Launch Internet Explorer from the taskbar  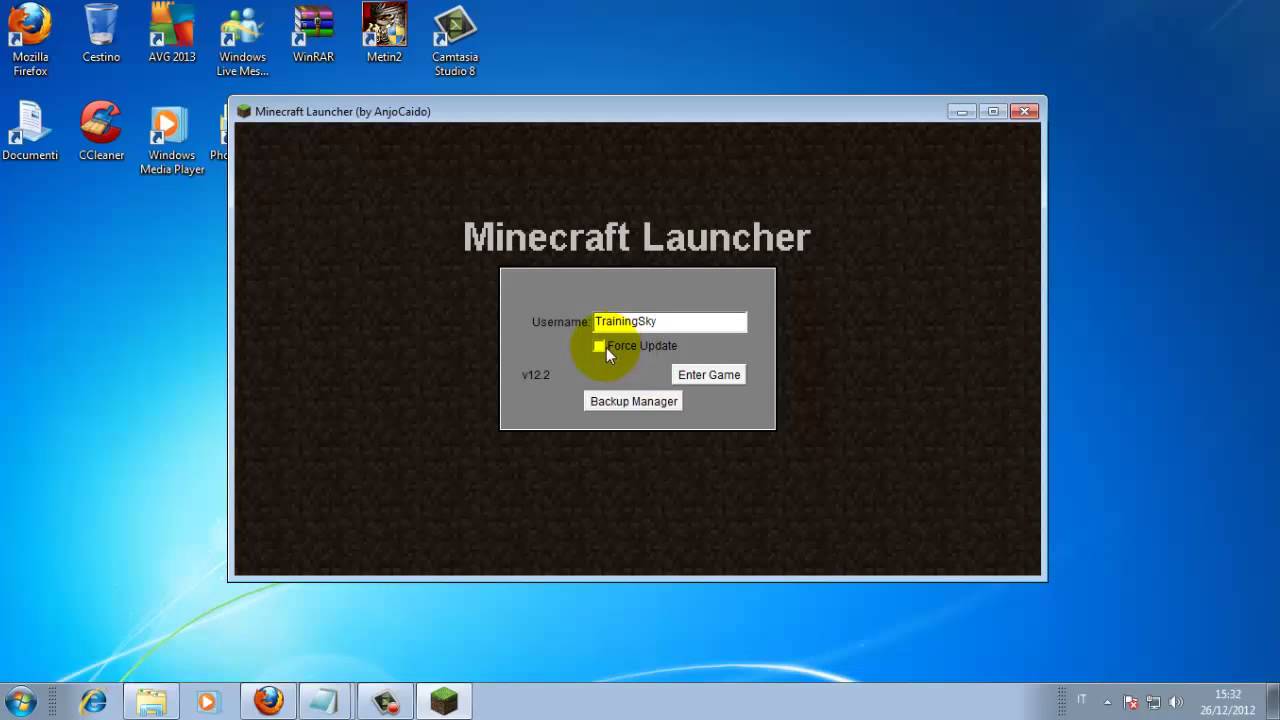94,701
